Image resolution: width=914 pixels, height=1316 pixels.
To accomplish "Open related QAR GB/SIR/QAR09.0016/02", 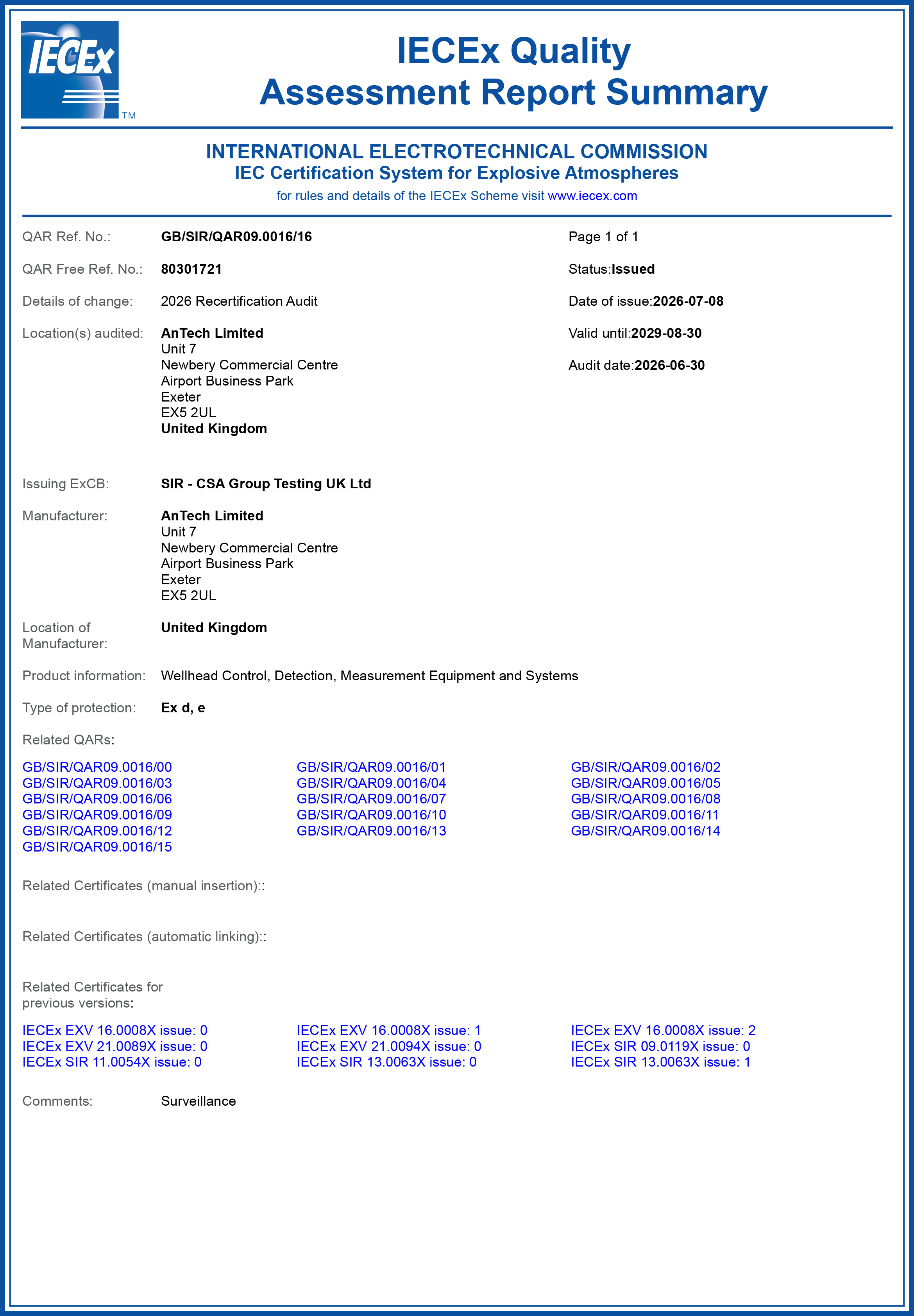I will pyautogui.click(x=646, y=767).
